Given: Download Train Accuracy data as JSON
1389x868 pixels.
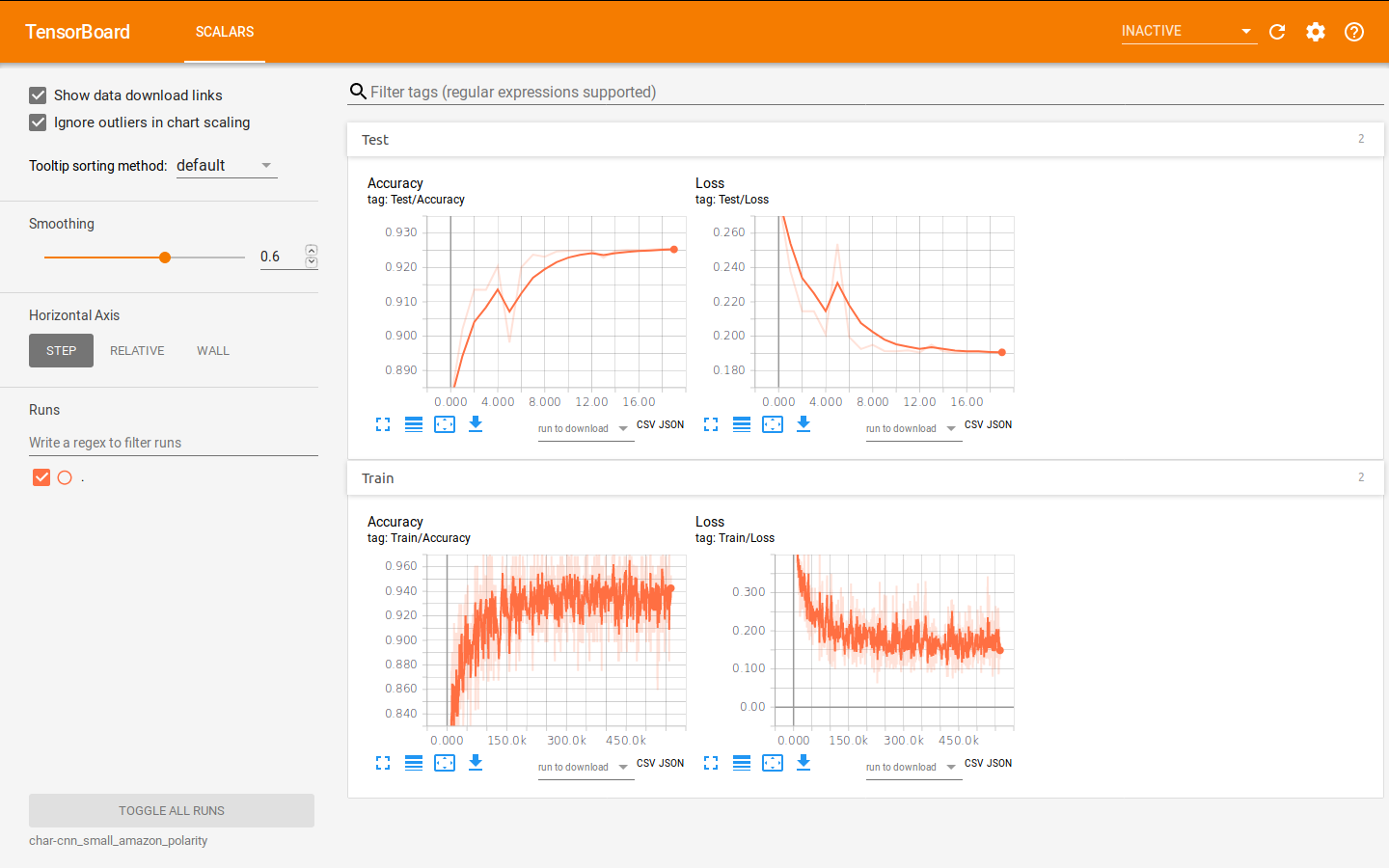Looking at the screenshot, I should (x=672, y=763).
